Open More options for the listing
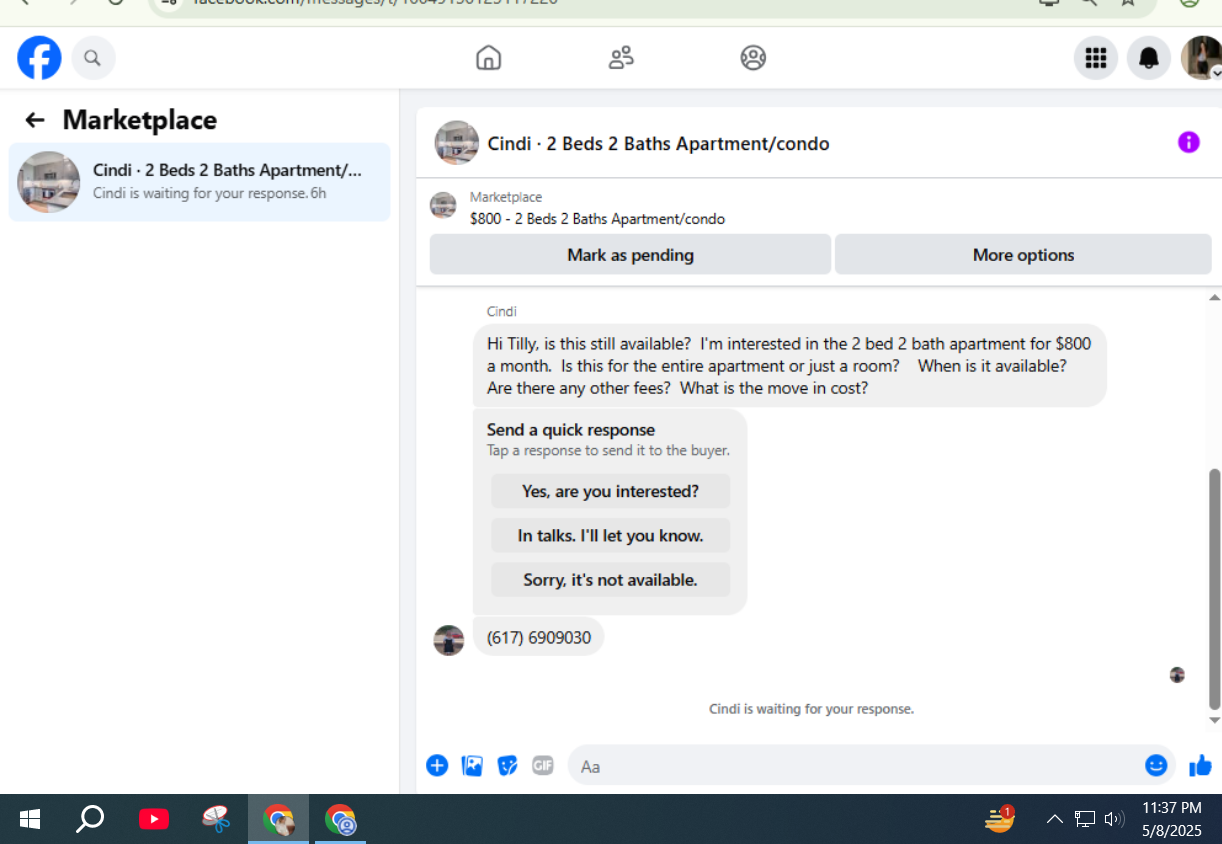The width and height of the screenshot is (1222, 844). [x=1023, y=255]
